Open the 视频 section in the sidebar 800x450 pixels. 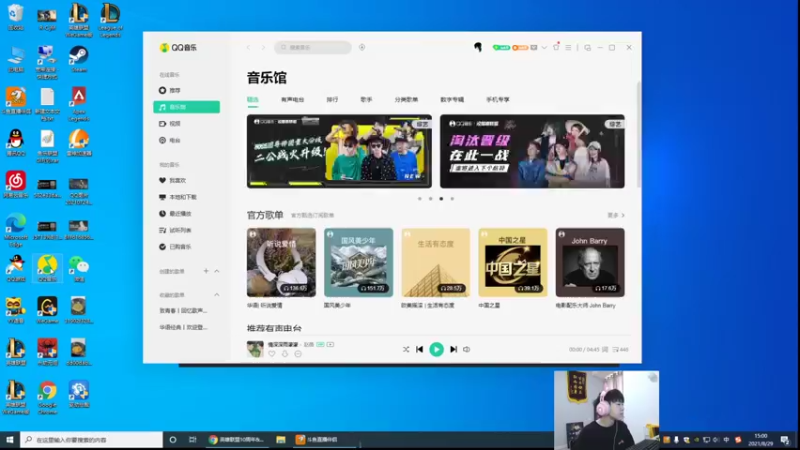coord(170,123)
